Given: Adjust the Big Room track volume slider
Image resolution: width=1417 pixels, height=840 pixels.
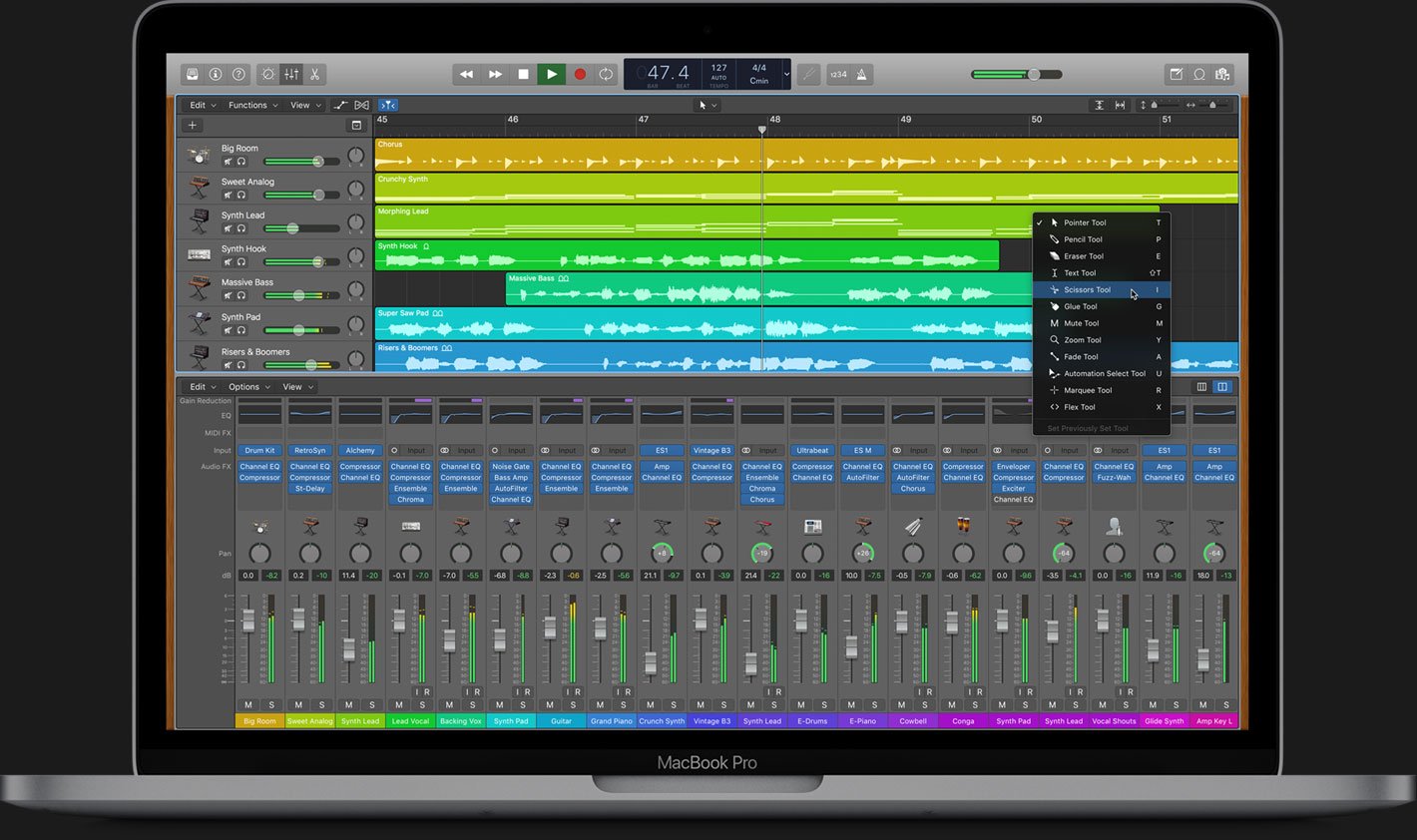Looking at the screenshot, I should pos(301,161).
